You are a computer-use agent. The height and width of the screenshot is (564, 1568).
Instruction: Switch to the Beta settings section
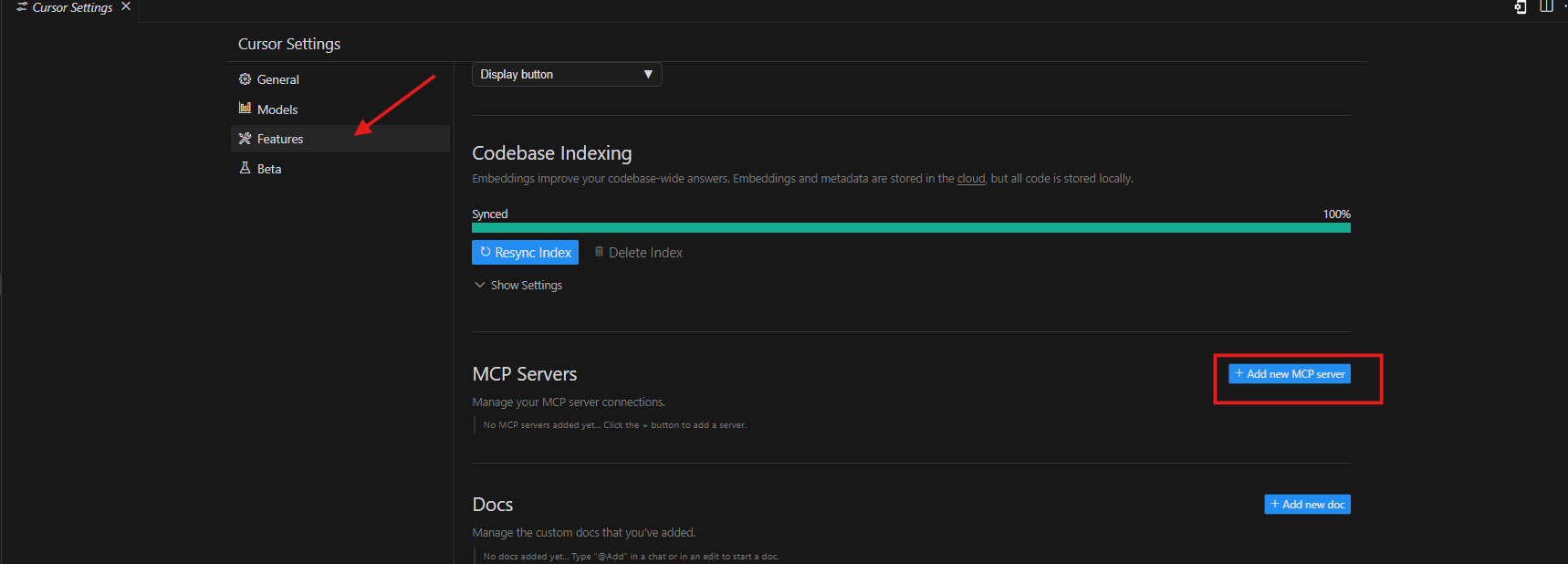pyautogui.click(x=340, y=169)
